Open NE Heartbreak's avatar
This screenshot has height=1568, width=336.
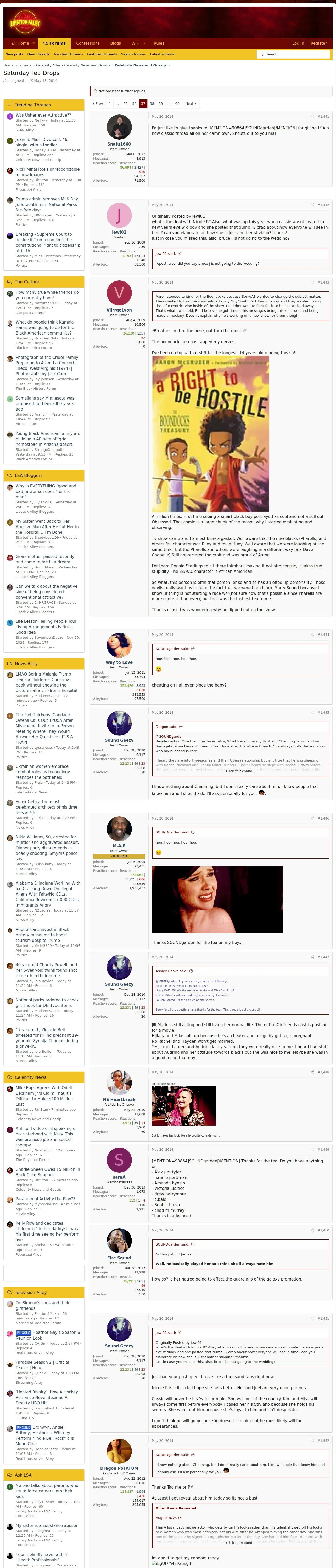click(119, 1083)
